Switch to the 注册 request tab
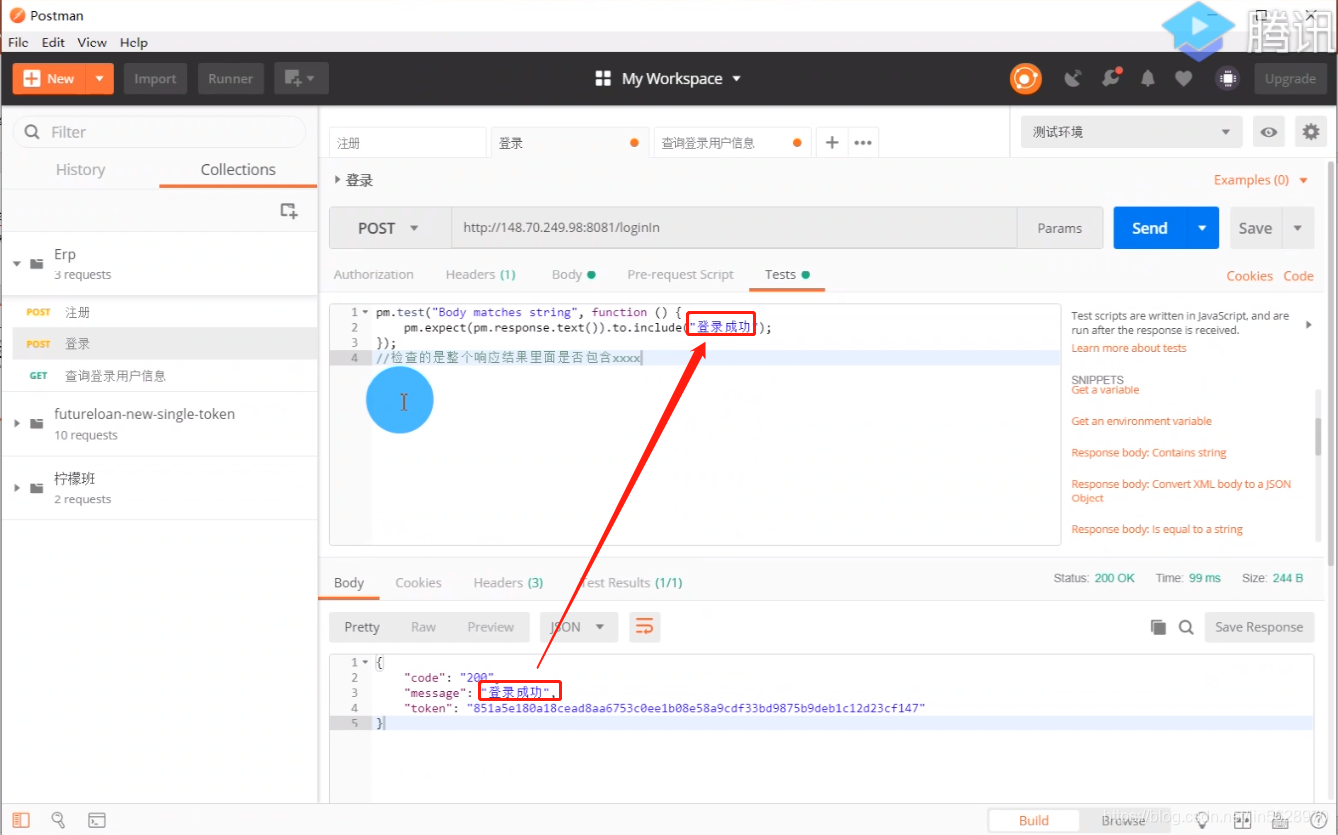Viewport: 1338px width, 835px height. tap(408, 143)
